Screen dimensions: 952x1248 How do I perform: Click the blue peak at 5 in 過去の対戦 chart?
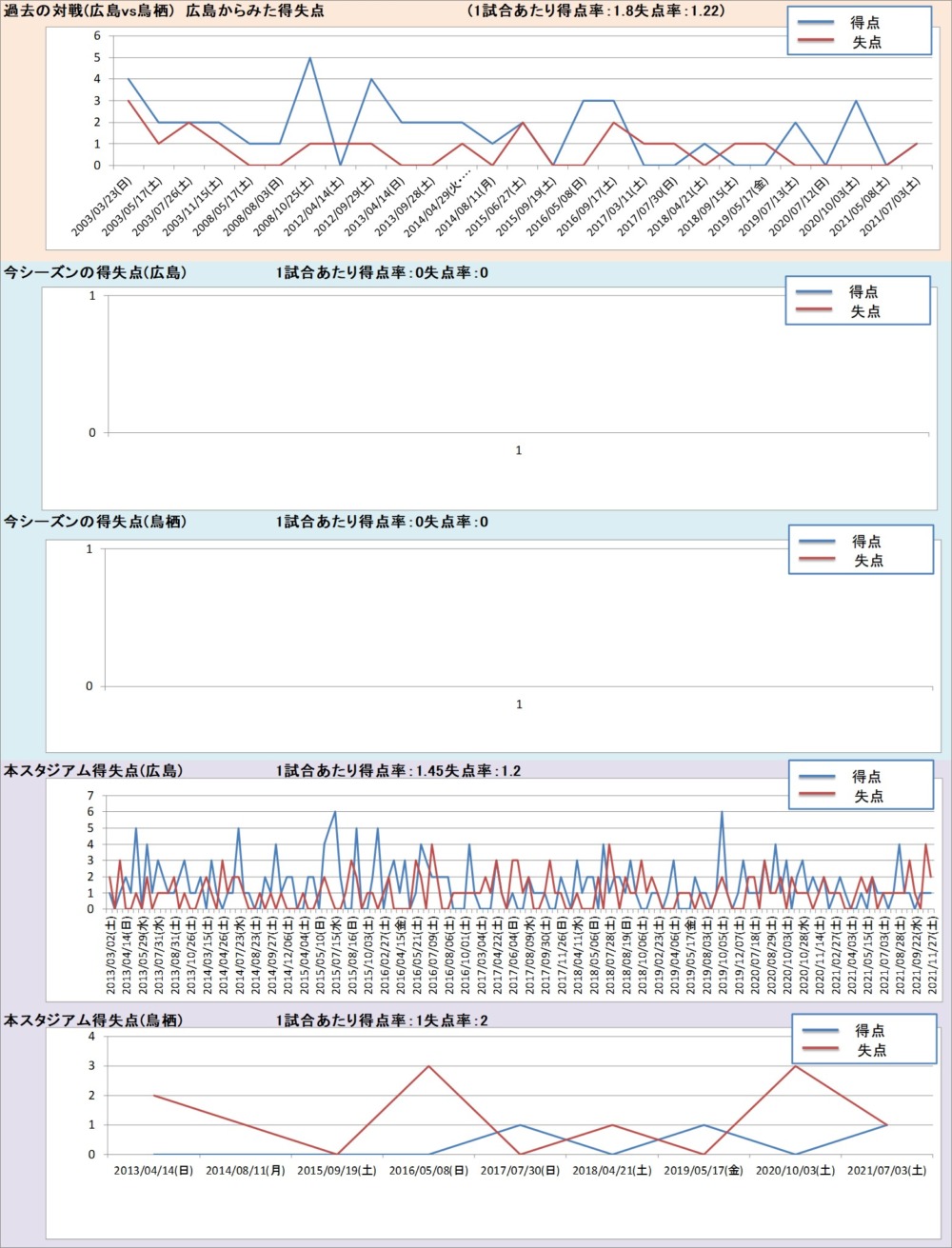[310, 58]
